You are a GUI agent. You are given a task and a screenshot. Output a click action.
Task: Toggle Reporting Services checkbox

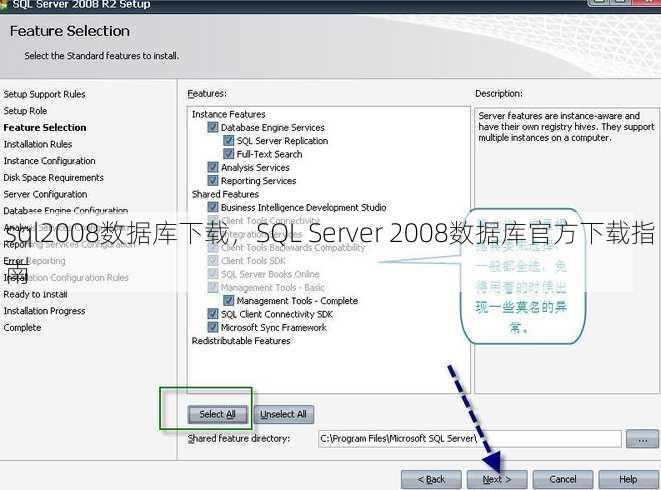[213, 180]
